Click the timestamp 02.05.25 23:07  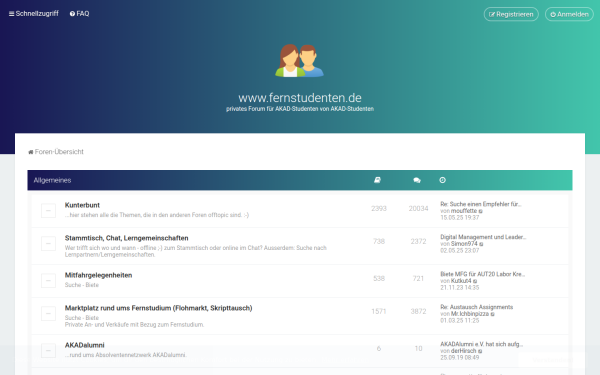[460, 250]
